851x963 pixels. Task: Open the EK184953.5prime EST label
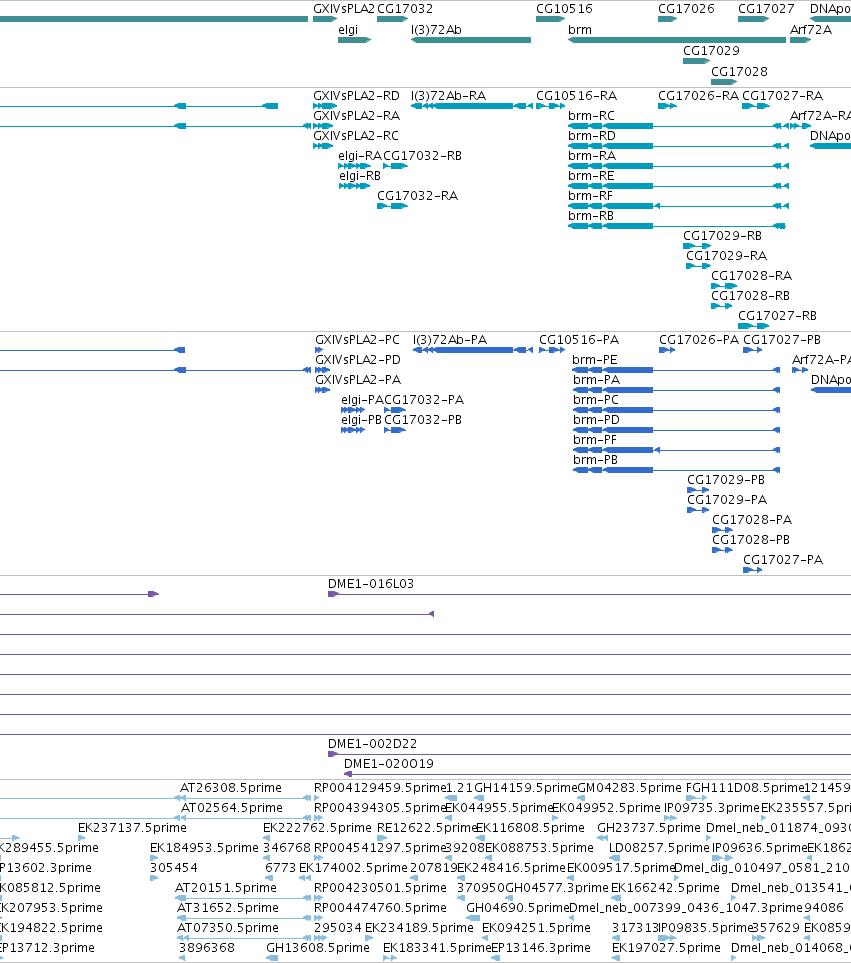pos(204,848)
